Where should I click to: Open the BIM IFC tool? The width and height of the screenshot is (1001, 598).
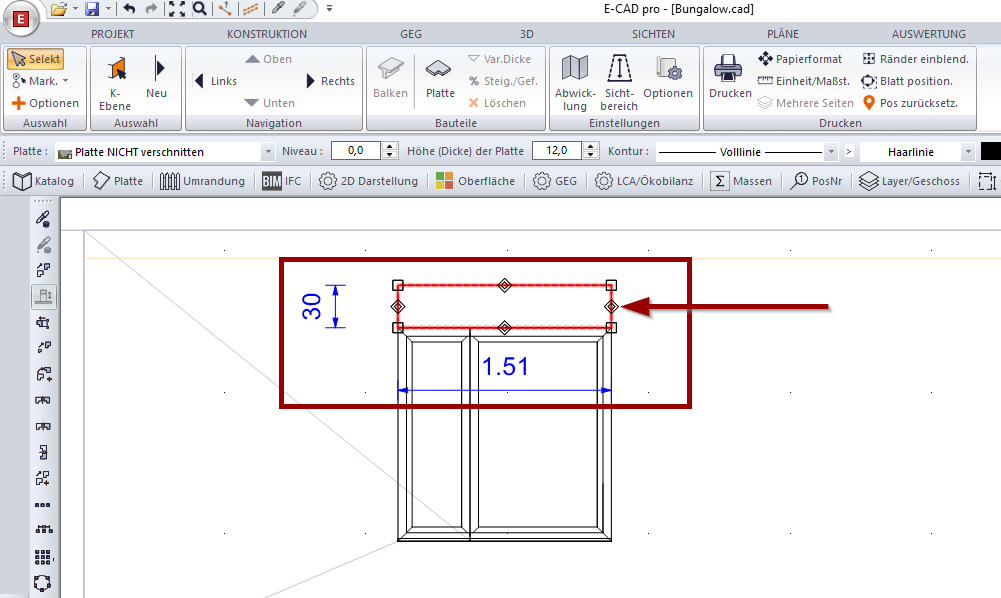[281, 181]
